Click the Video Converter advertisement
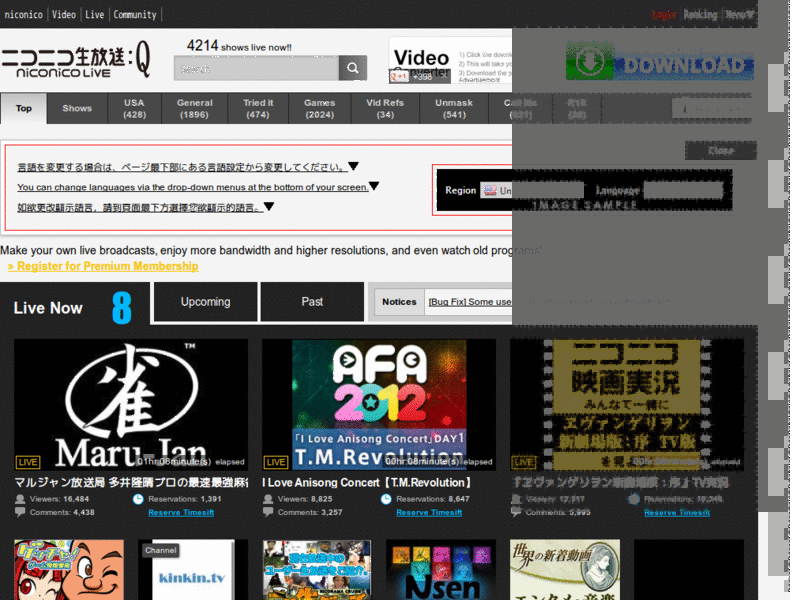Viewport: 800px width, 600px height. (451, 60)
